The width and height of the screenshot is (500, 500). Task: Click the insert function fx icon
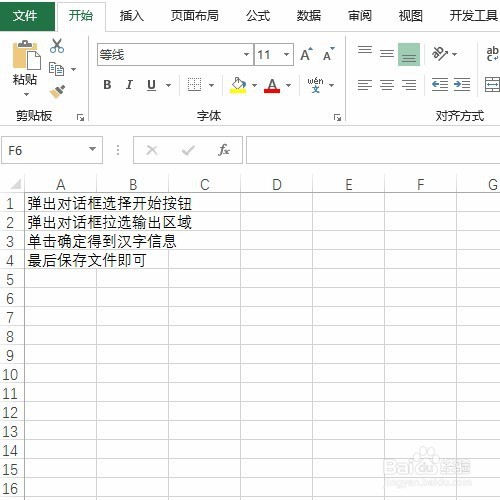[x=224, y=150]
